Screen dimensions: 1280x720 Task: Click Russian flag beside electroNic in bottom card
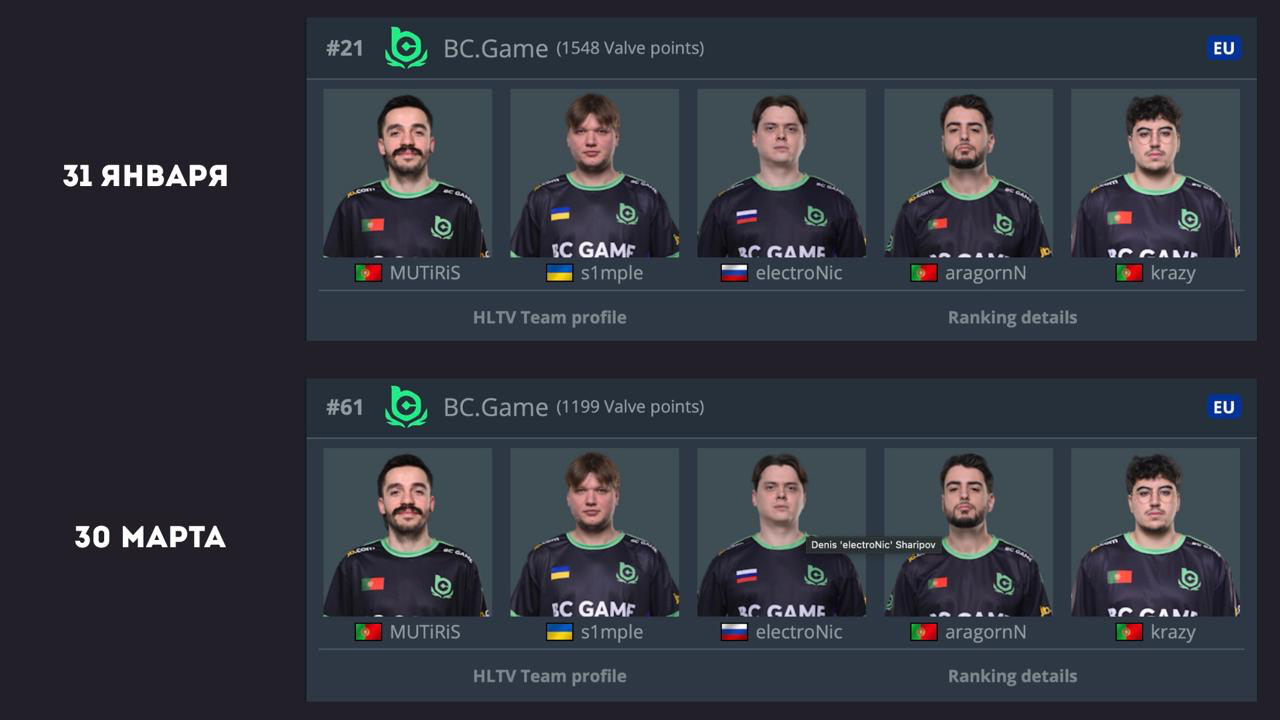click(x=734, y=632)
